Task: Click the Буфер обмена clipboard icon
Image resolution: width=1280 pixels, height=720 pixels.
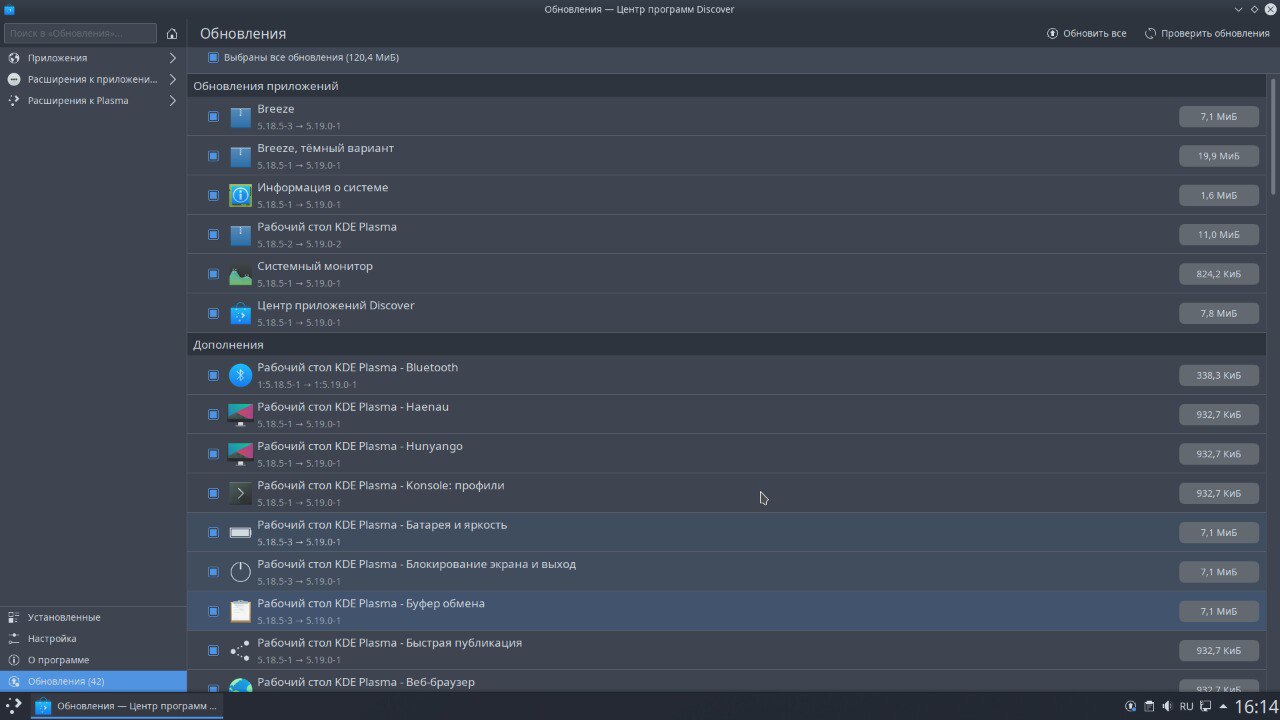Action: click(240, 611)
